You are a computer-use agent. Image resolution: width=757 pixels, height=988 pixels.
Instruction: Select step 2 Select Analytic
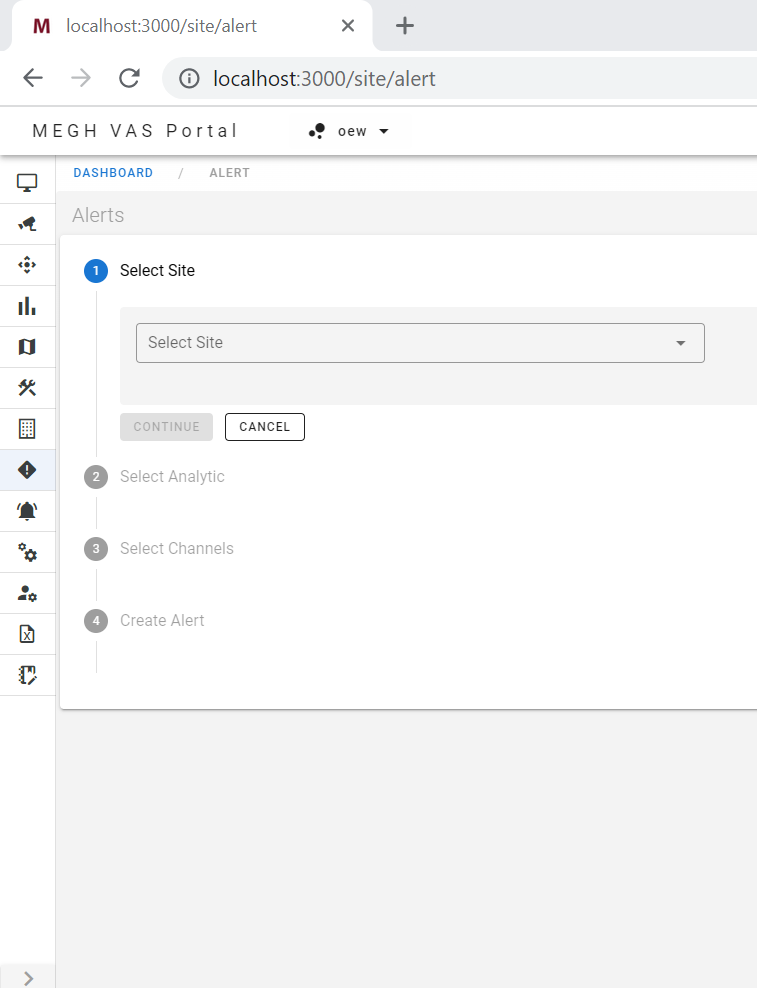[x=172, y=477]
